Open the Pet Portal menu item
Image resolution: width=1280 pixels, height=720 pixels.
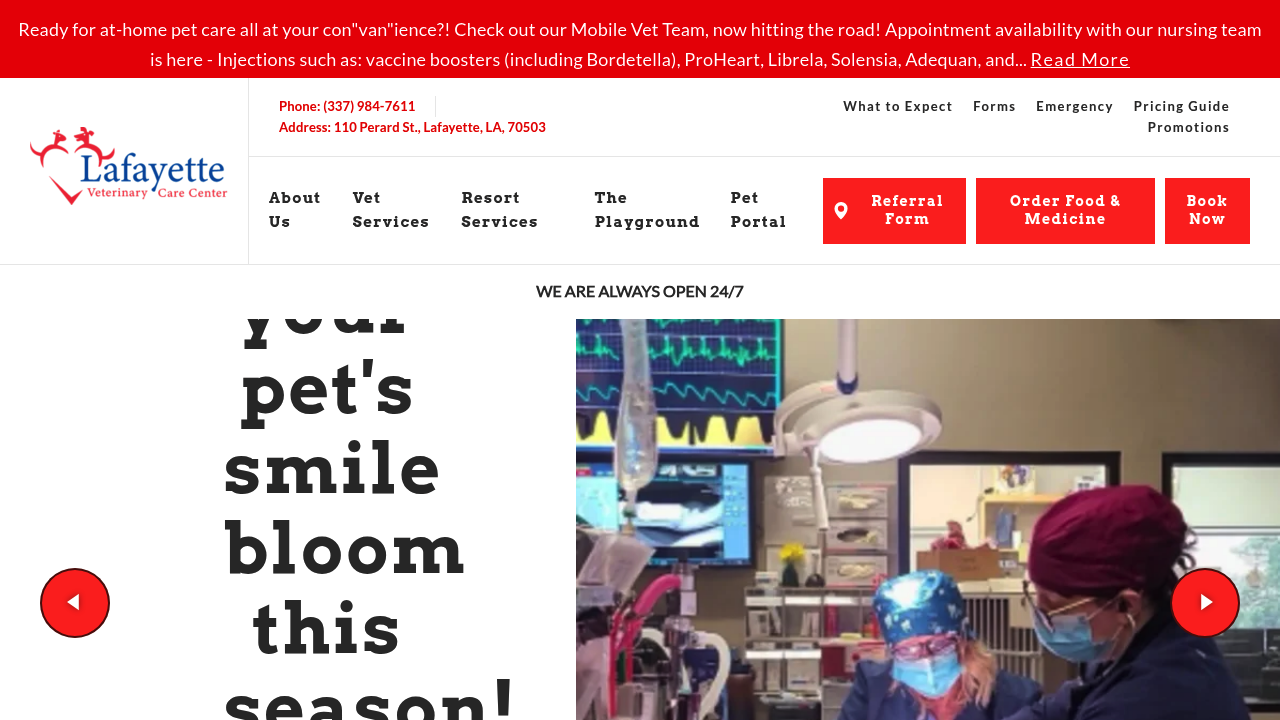pyautogui.click(x=759, y=210)
